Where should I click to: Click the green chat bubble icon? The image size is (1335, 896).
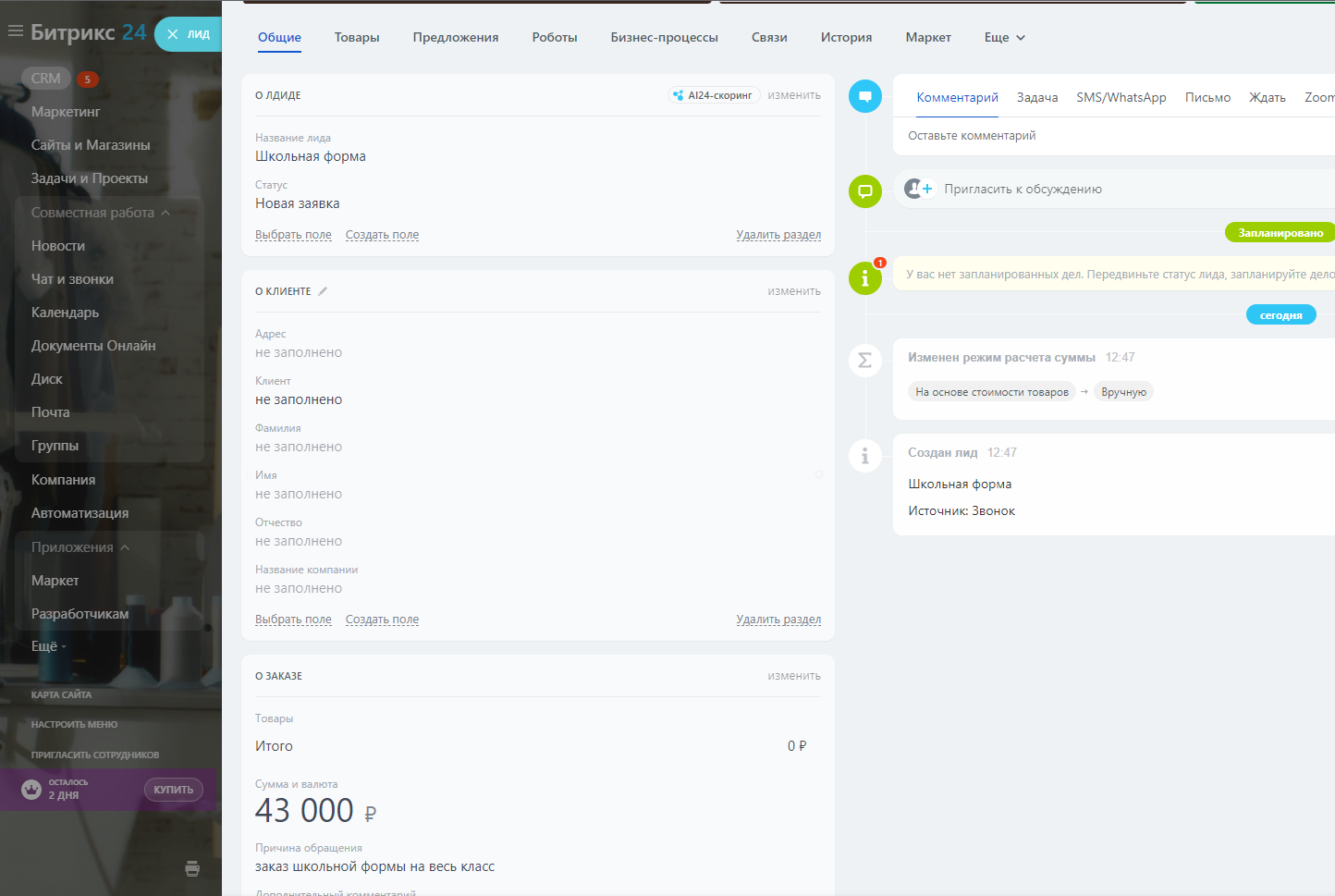click(865, 191)
